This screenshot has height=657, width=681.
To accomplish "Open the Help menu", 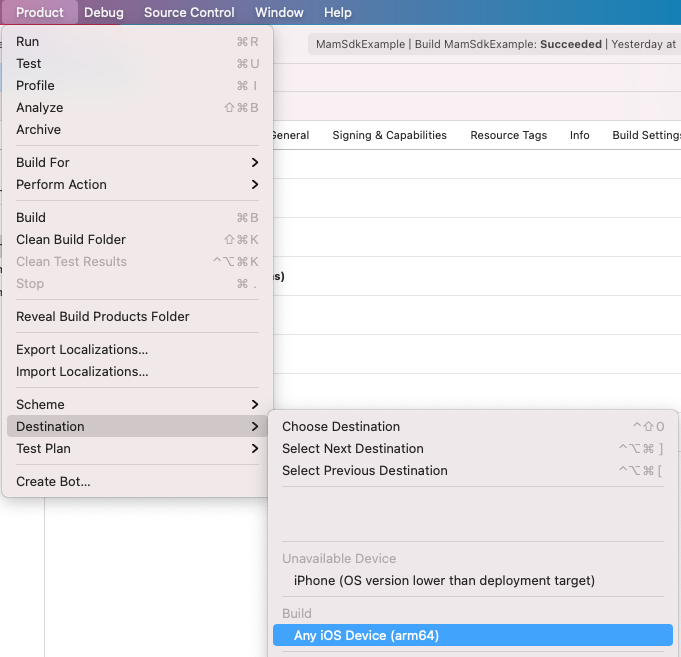I will [x=337, y=12].
